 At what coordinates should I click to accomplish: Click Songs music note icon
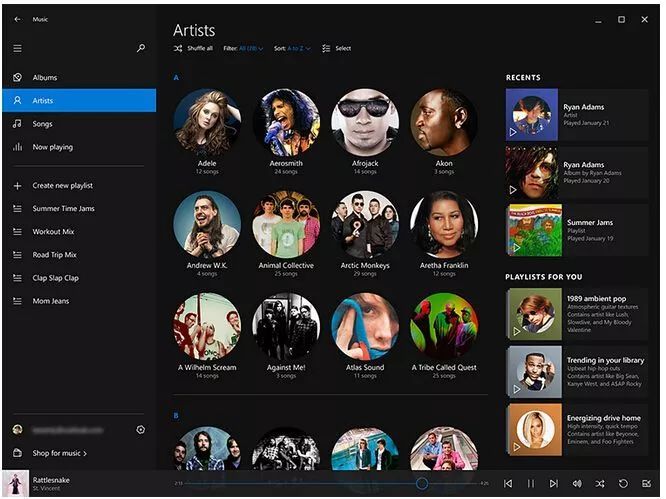tap(17, 124)
